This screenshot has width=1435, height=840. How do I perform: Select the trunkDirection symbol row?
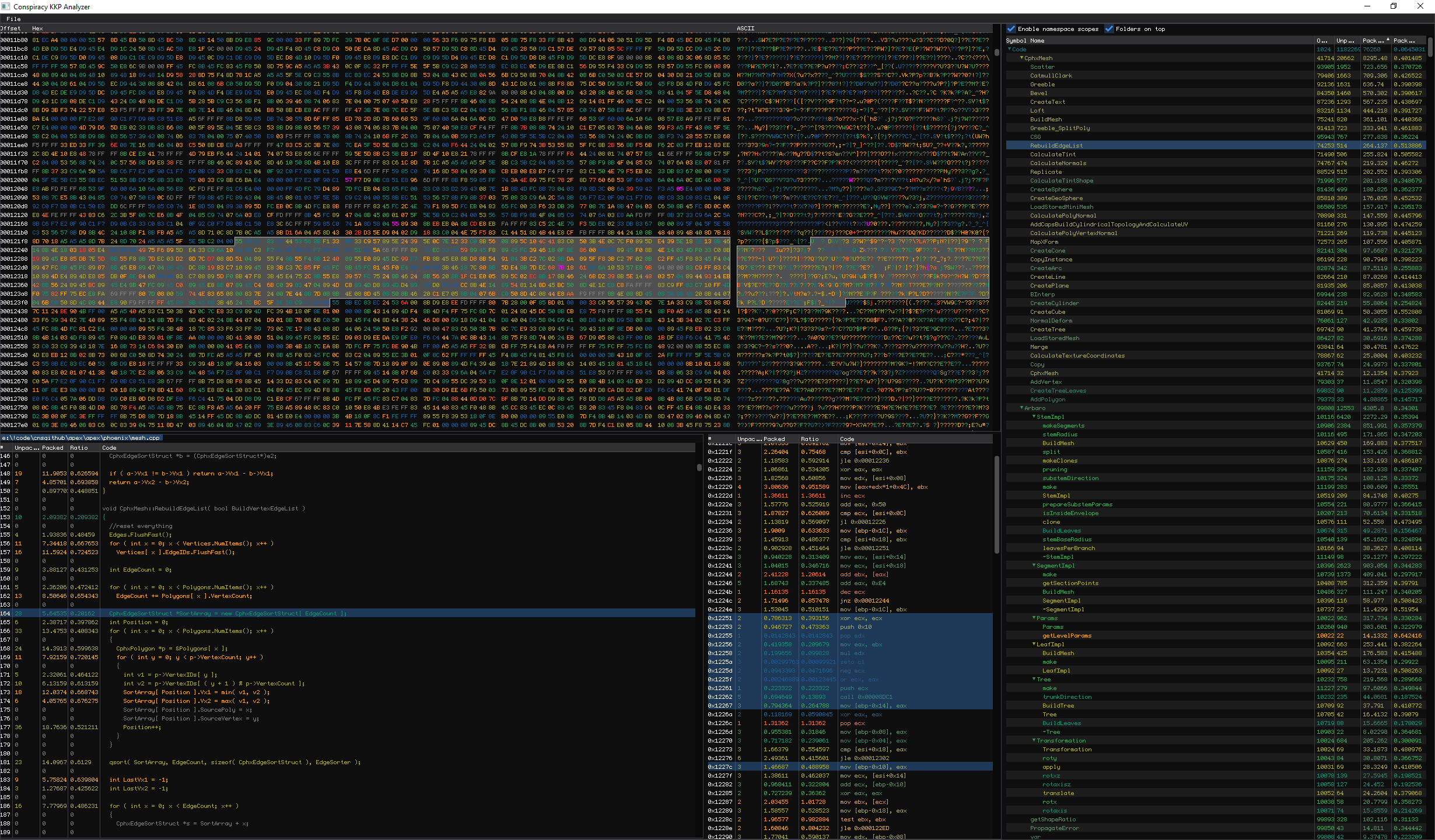coord(1215,696)
